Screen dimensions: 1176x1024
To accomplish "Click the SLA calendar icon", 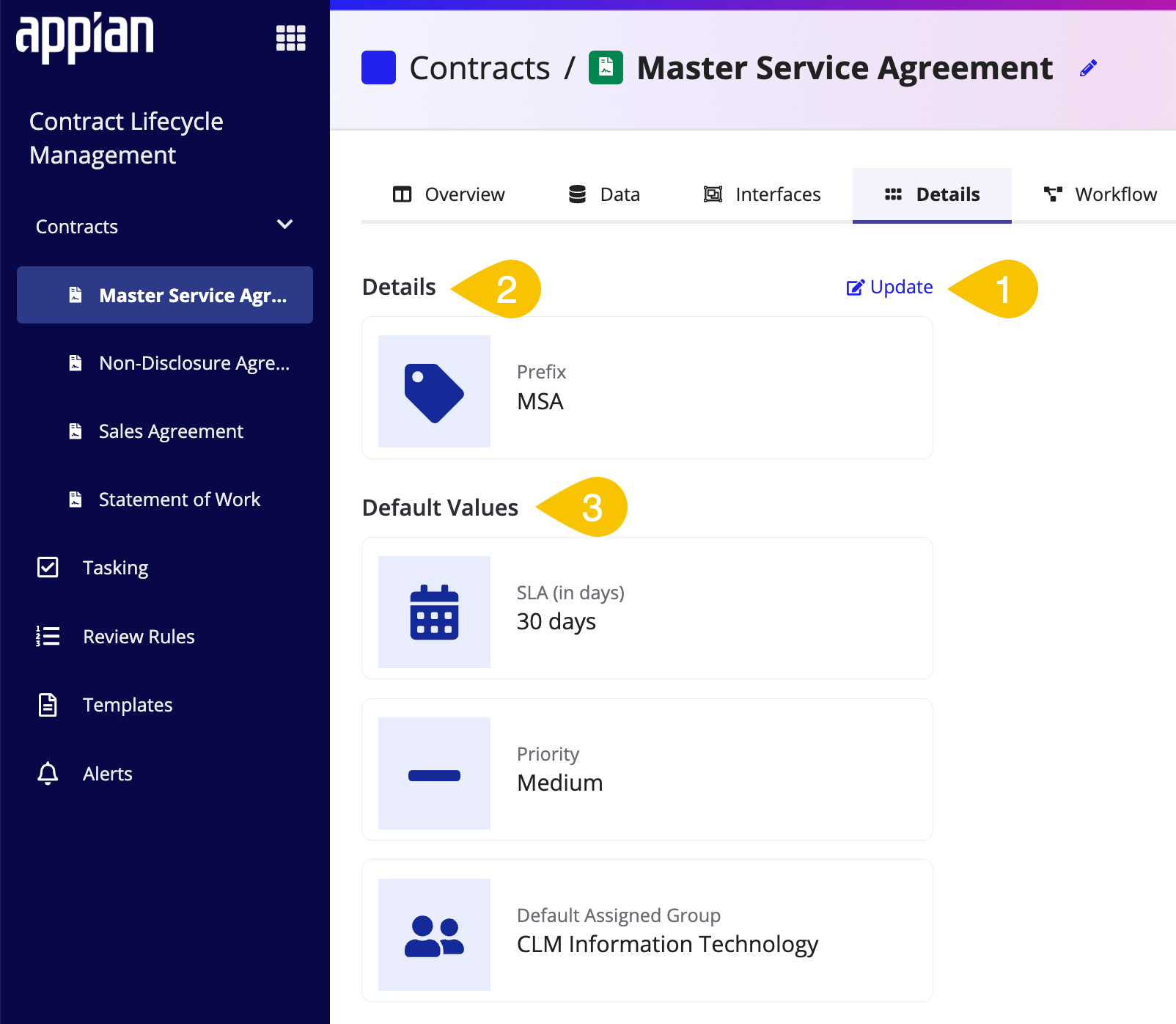I will [x=434, y=612].
